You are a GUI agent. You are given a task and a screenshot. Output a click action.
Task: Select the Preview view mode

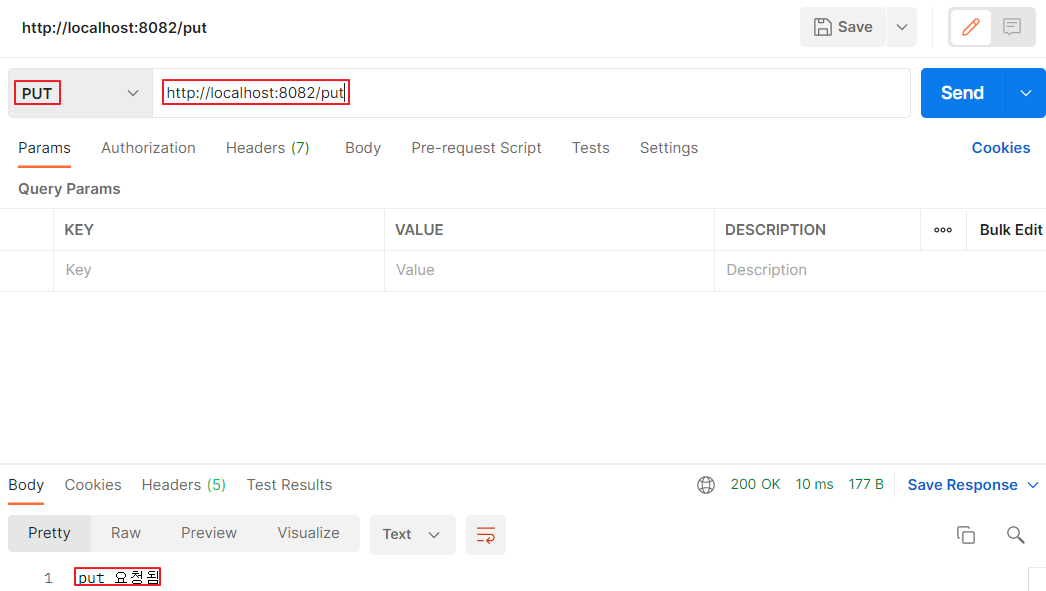pyautogui.click(x=209, y=533)
